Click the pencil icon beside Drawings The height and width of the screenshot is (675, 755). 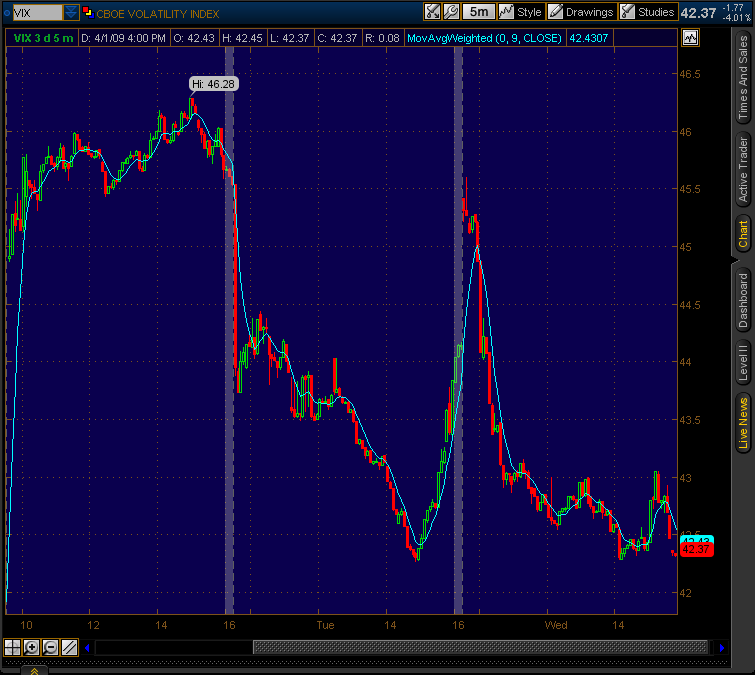click(x=556, y=12)
